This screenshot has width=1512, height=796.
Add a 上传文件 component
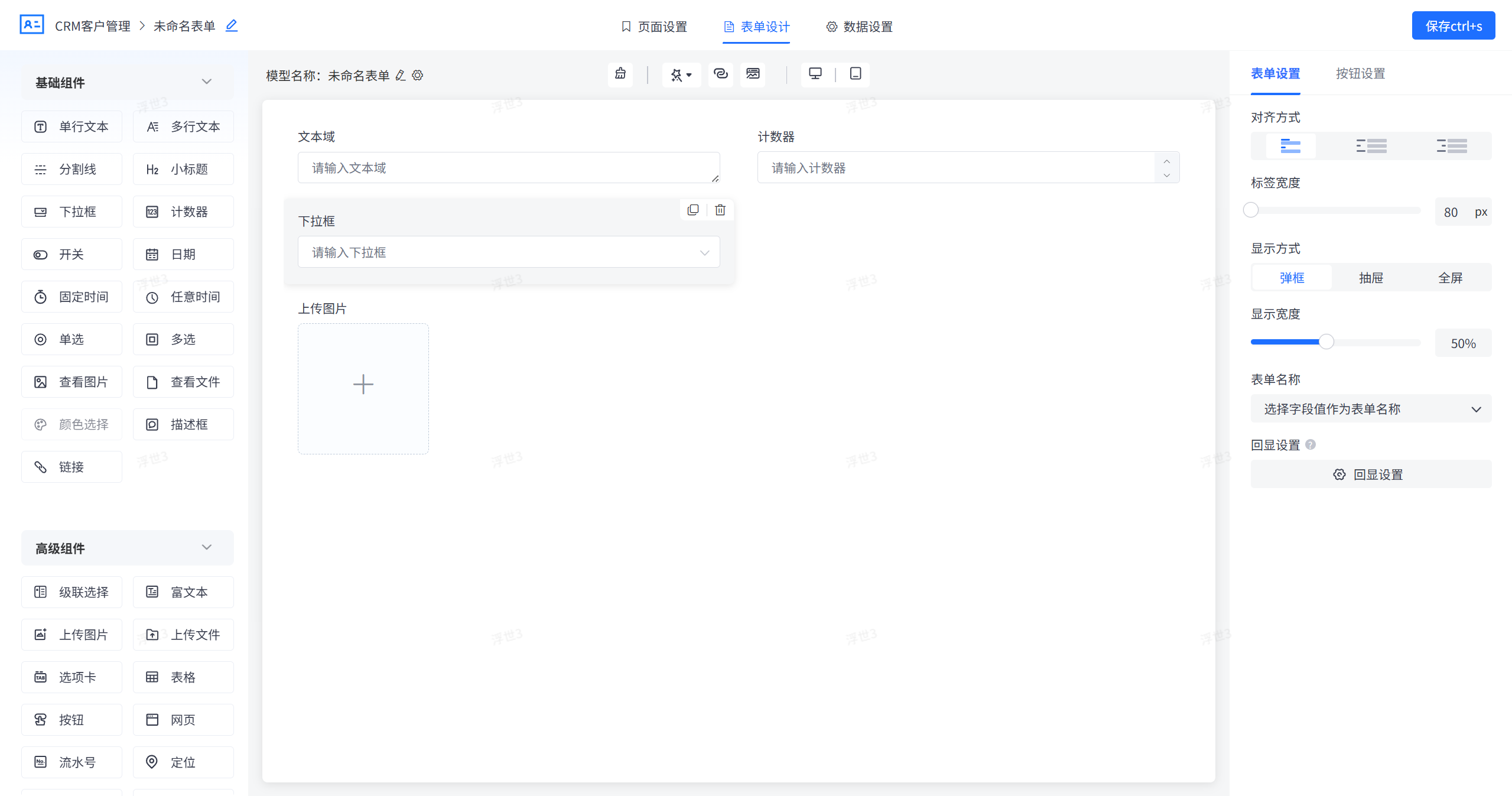pyautogui.click(x=184, y=635)
